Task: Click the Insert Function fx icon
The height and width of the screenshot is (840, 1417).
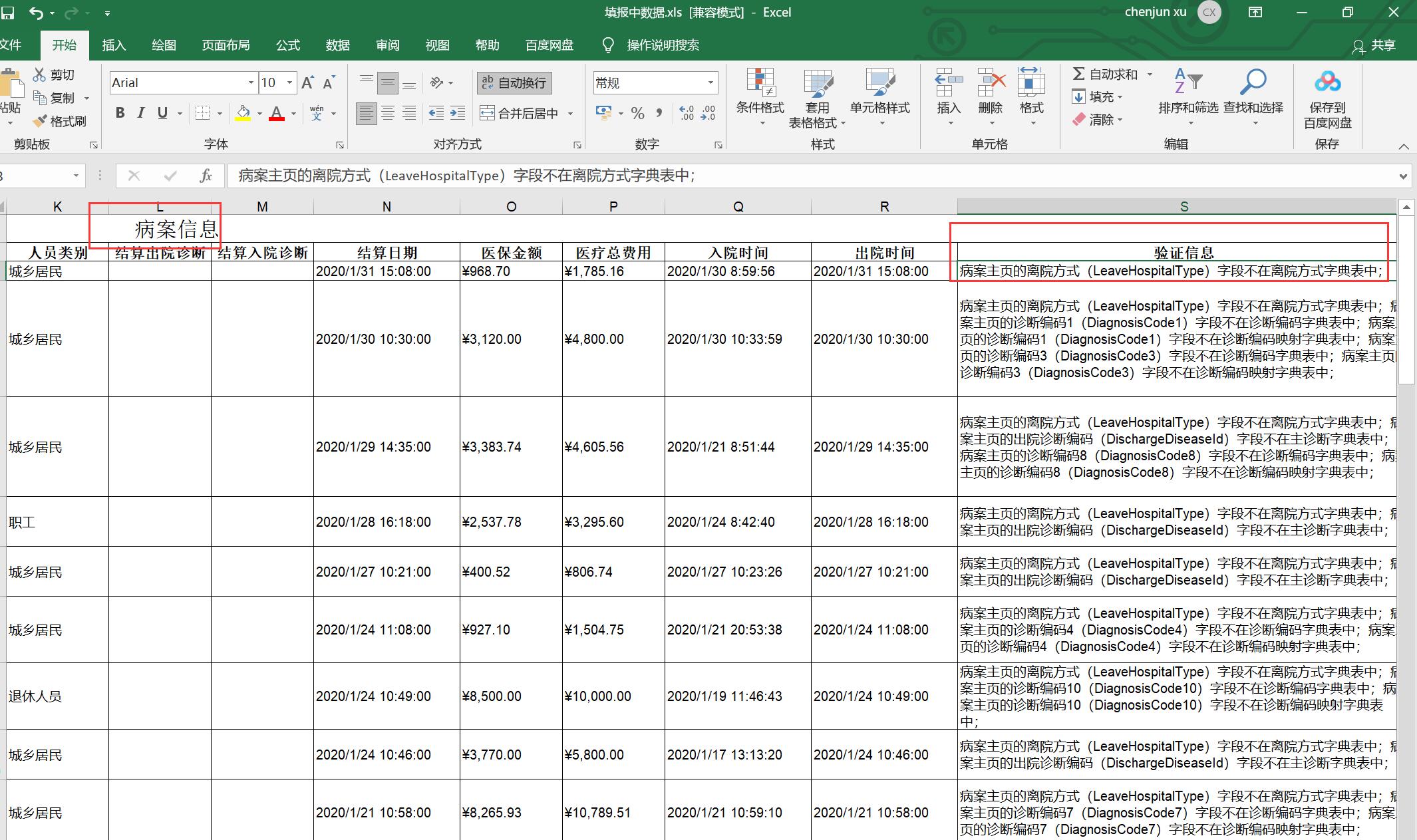Action: pos(206,176)
